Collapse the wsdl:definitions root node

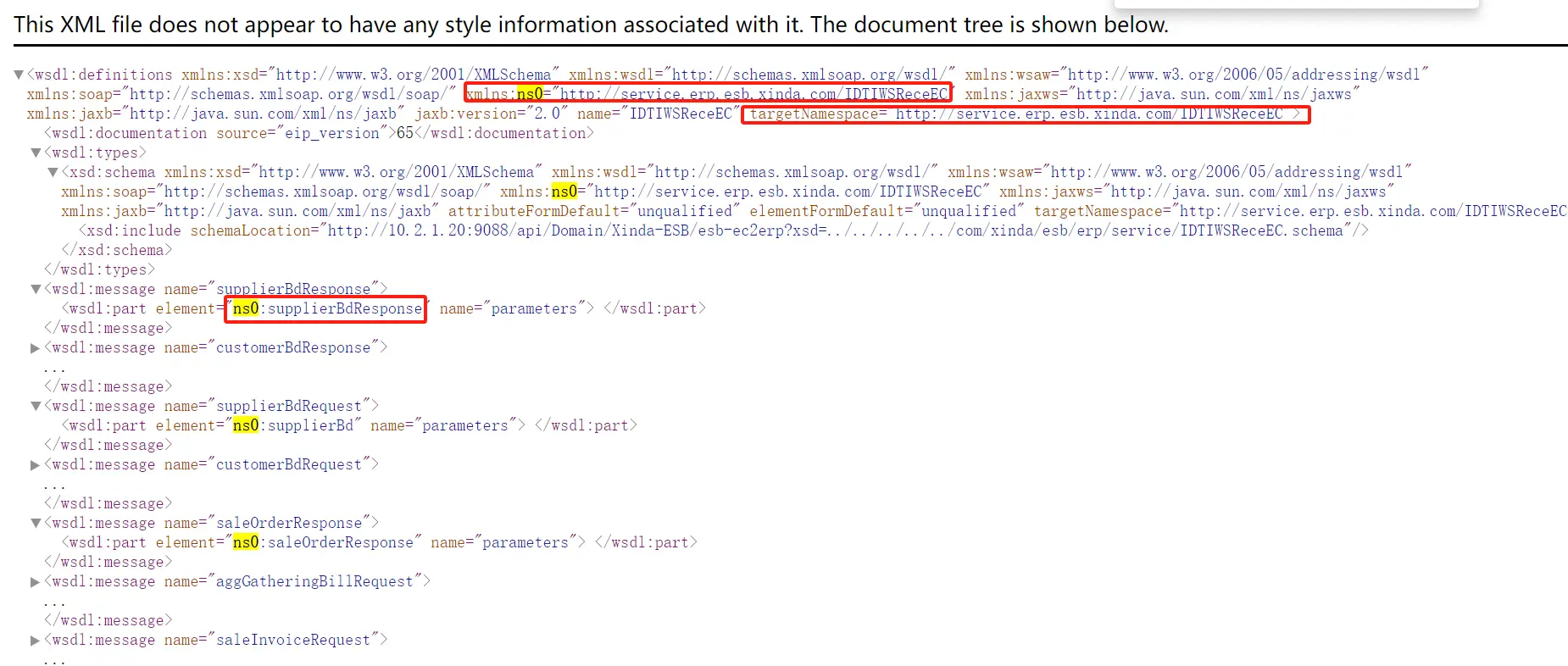point(19,75)
